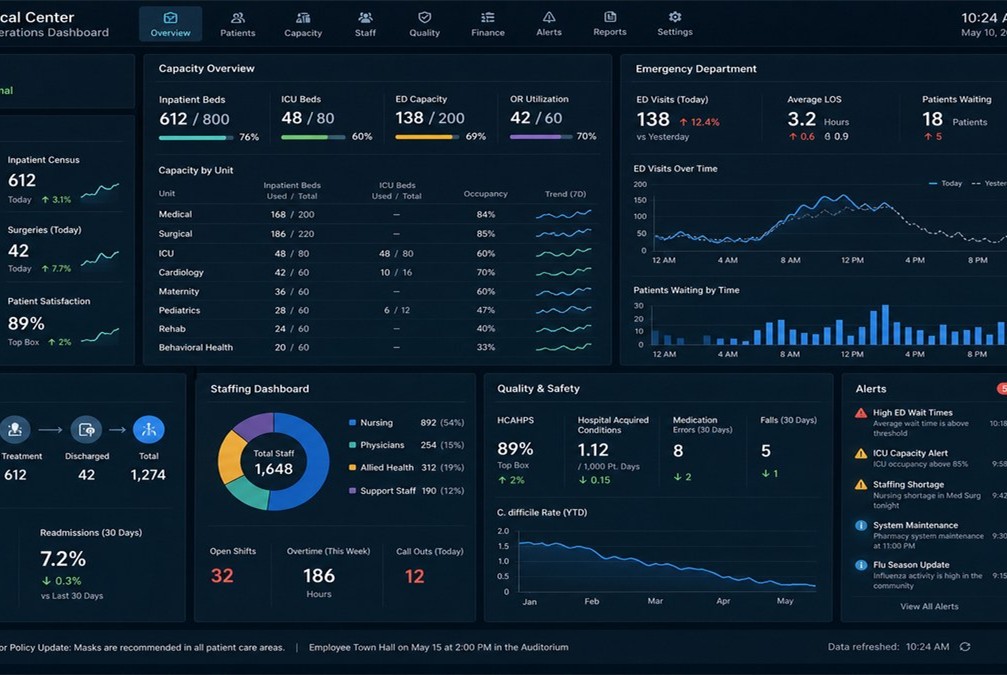The width and height of the screenshot is (1007, 675).
Task: Click the Treatment stage icon
Action: tap(15, 430)
